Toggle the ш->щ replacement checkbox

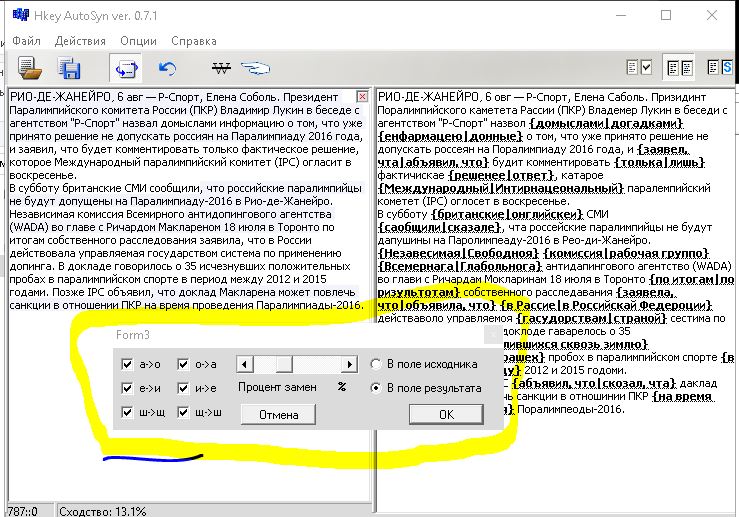pyautogui.click(x=127, y=413)
